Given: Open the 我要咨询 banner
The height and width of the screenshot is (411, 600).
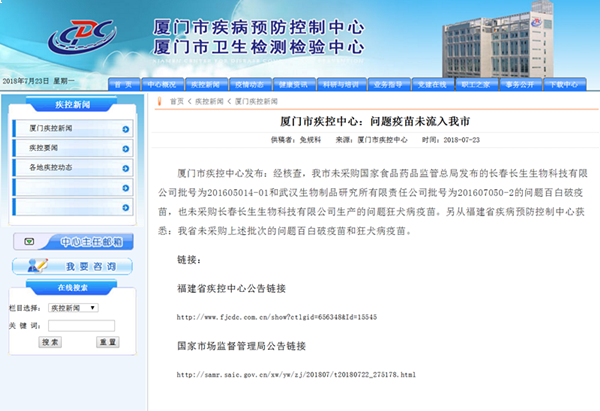Looking at the screenshot, I should tap(72, 266).
